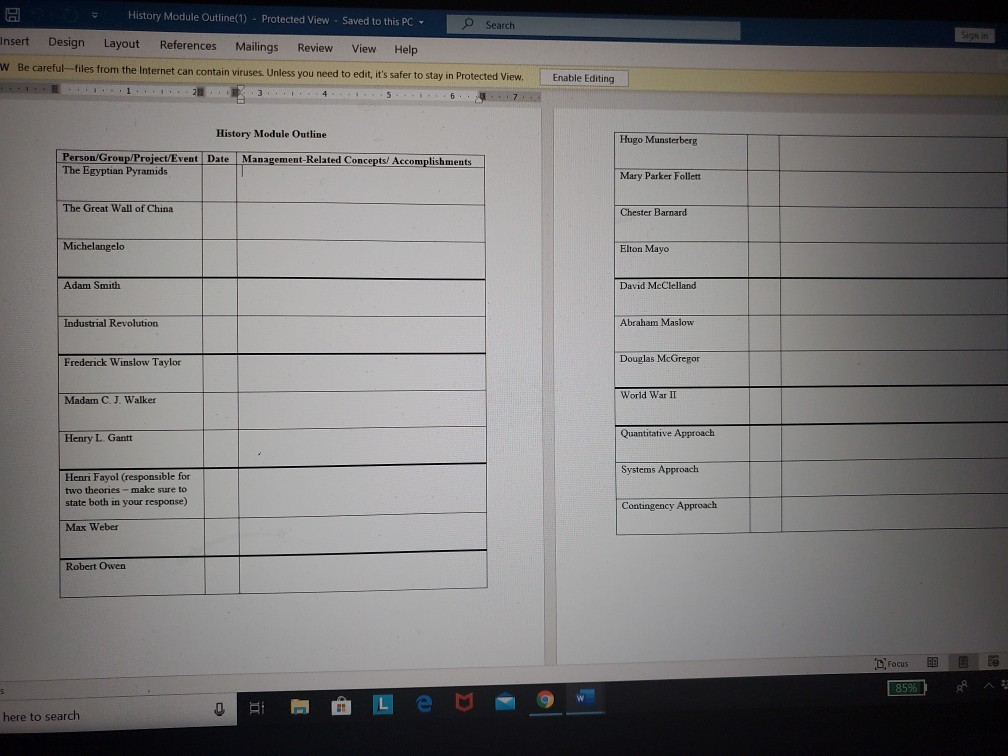Toggle Focus mode in the status bar

tap(893, 663)
